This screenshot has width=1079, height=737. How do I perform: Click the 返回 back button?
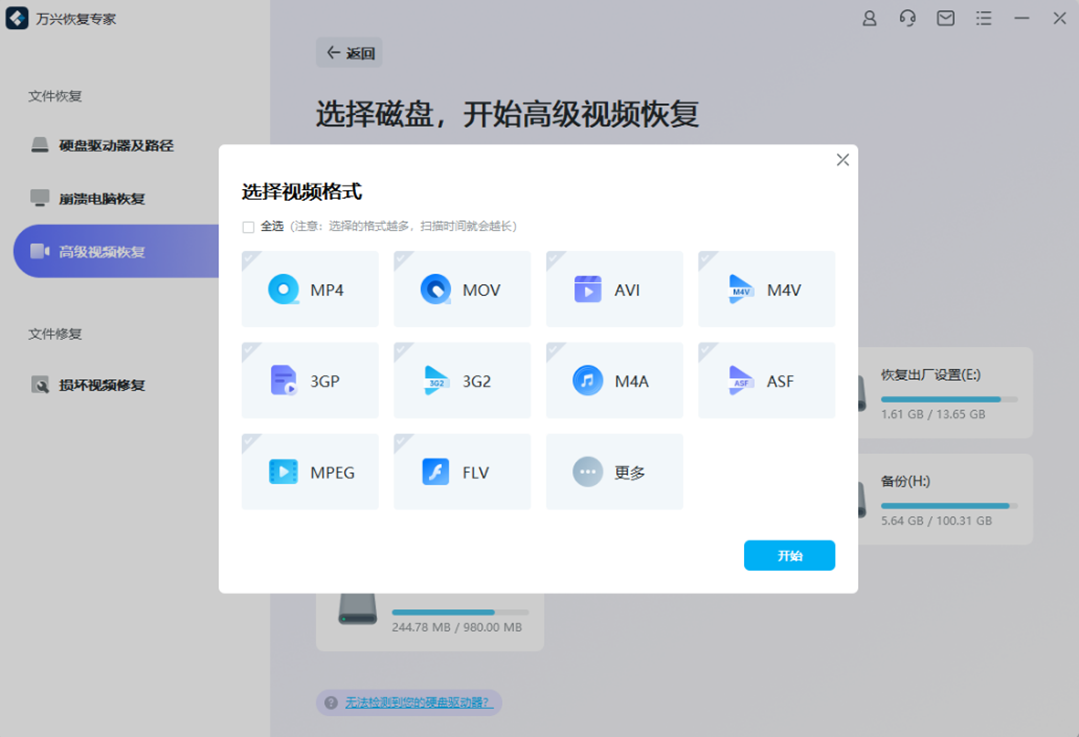click(350, 52)
